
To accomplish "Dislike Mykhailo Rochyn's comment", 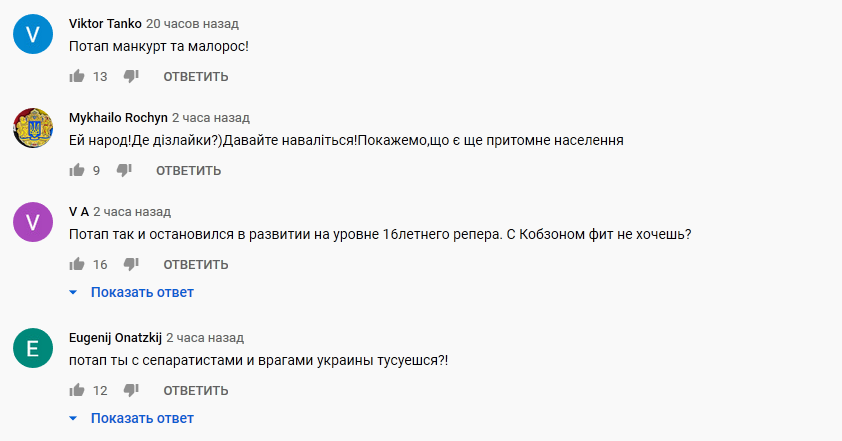I will 124,170.
